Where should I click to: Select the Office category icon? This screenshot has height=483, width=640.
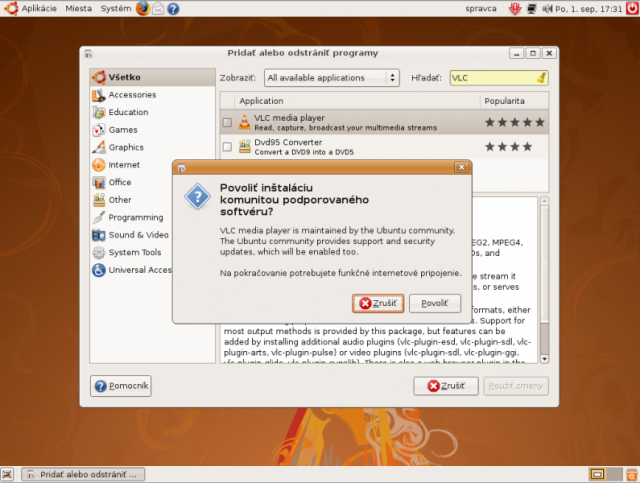tap(98, 183)
